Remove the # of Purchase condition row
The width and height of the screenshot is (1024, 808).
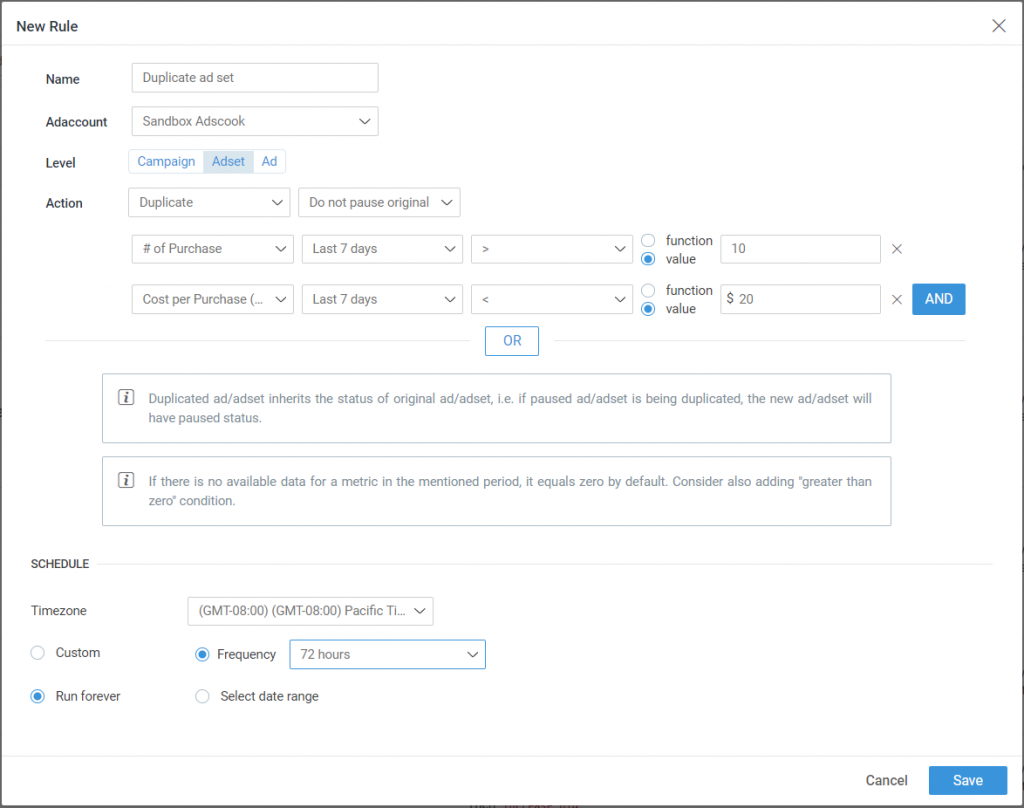coord(897,249)
